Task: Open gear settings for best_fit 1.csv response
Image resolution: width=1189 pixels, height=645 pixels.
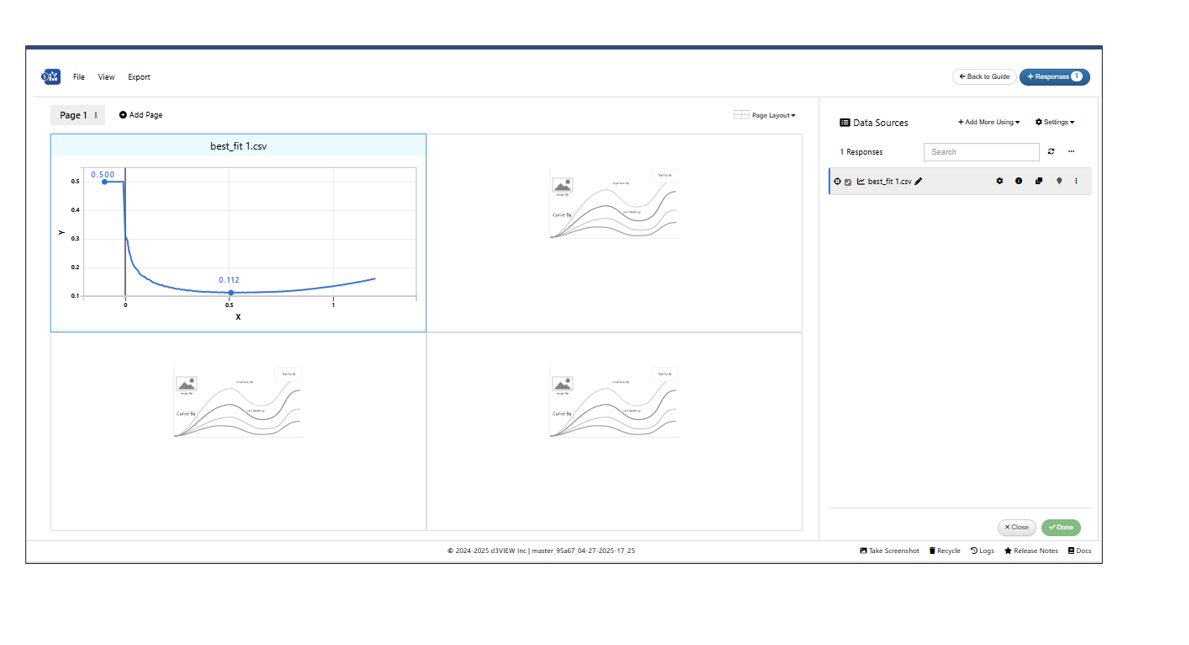Action: coord(999,182)
